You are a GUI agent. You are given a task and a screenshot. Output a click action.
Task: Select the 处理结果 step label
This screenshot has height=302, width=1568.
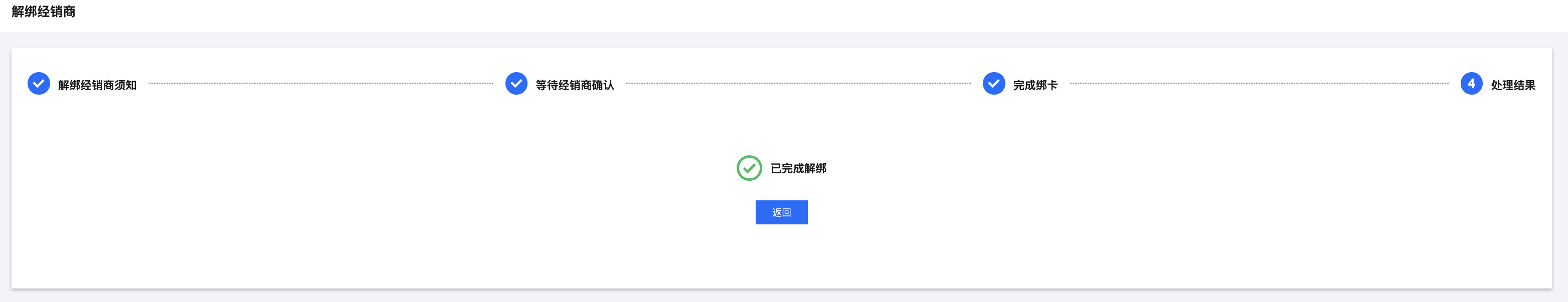pyautogui.click(x=1513, y=85)
